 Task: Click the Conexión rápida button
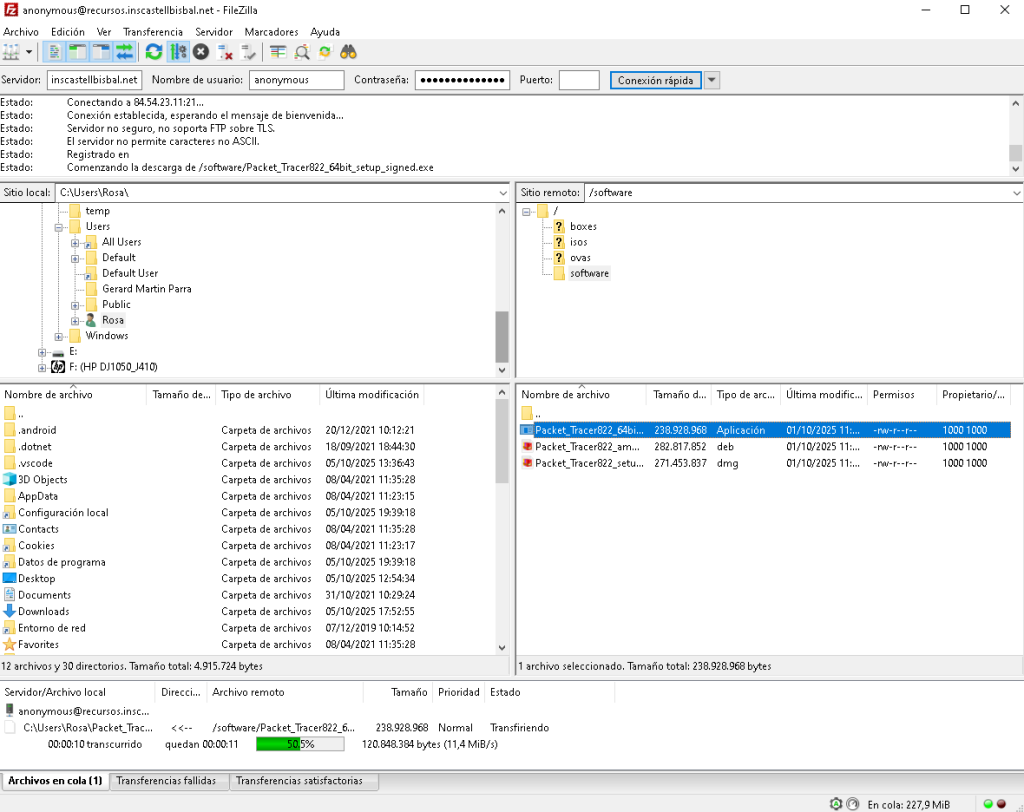click(x=655, y=80)
